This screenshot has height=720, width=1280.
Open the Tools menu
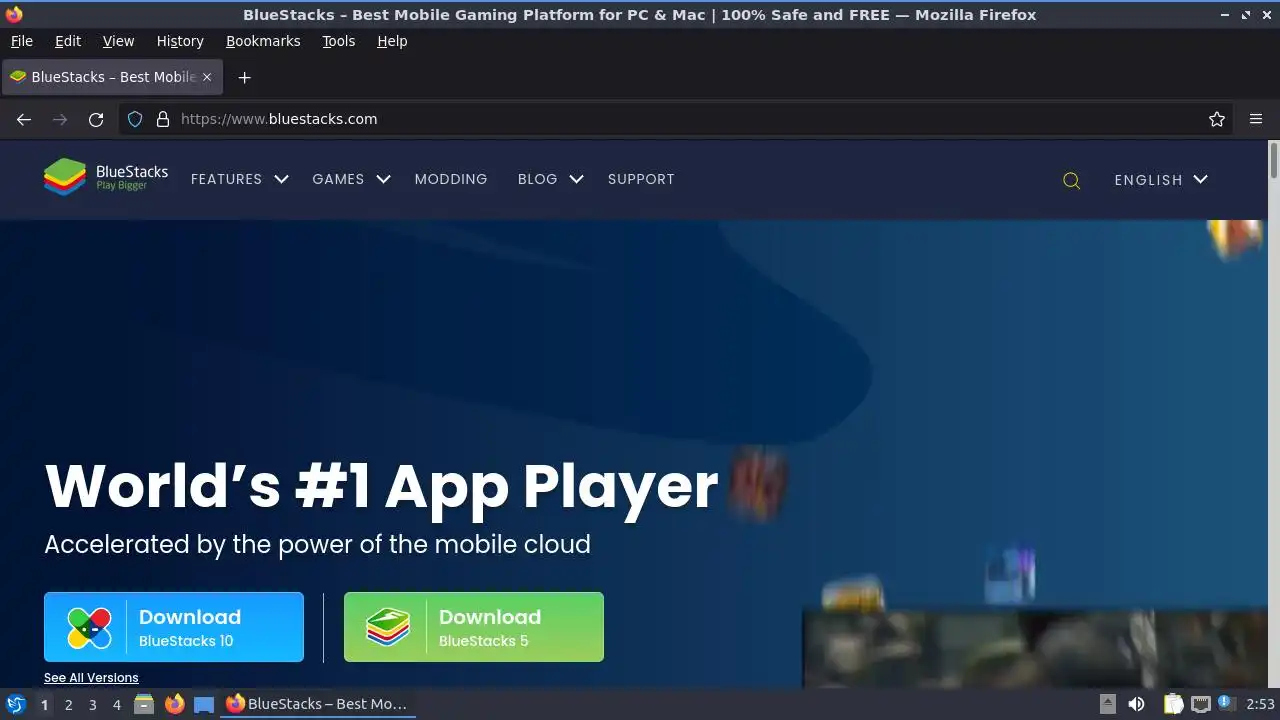[x=338, y=41]
